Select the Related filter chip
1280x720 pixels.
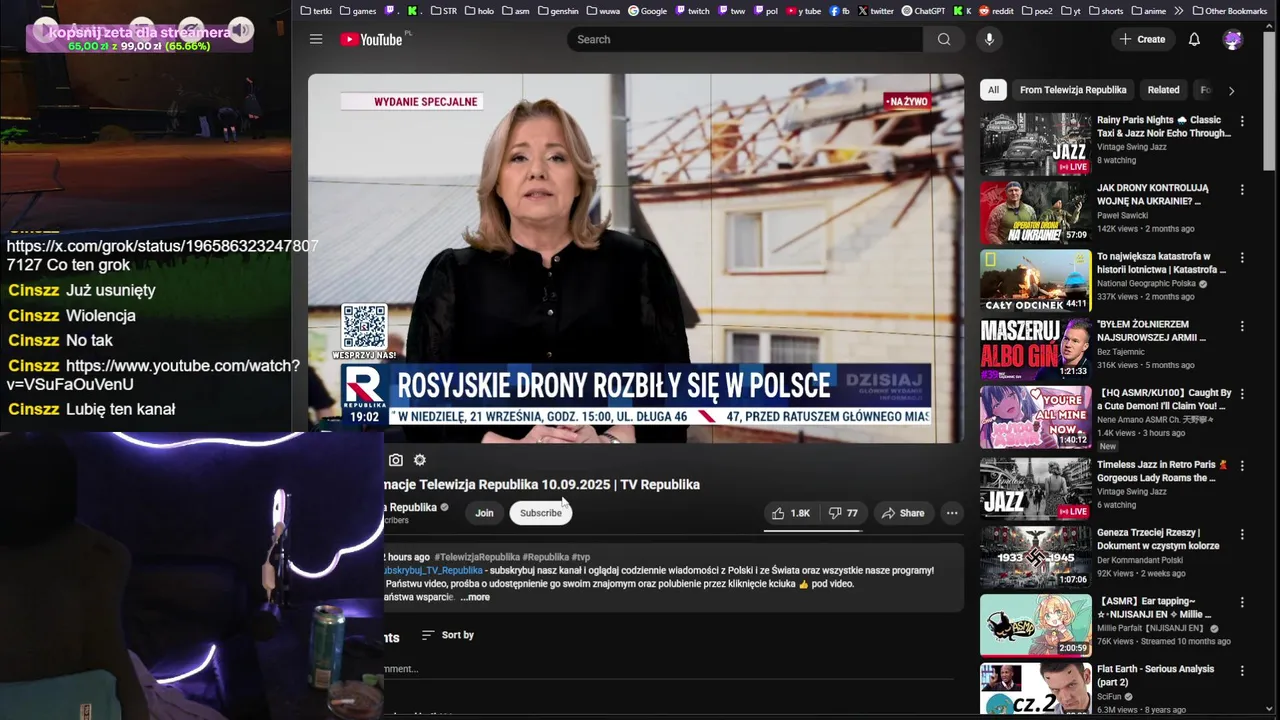point(1163,90)
